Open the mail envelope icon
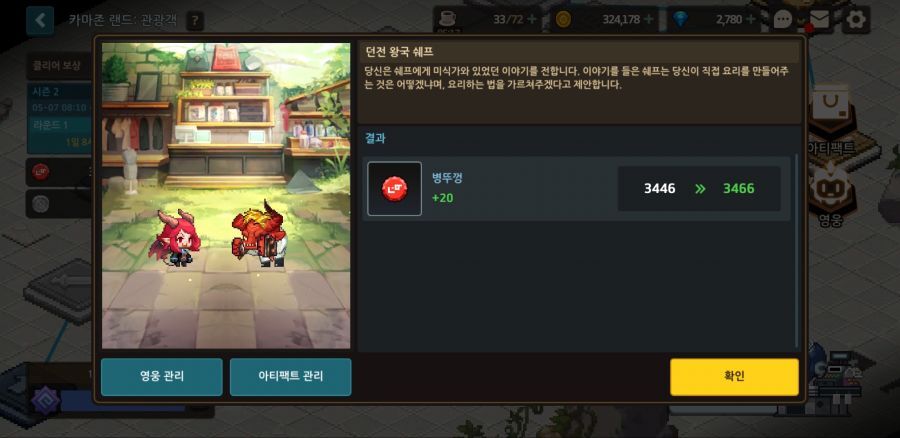Screen dimensions: 900x438 pos(819,20)
